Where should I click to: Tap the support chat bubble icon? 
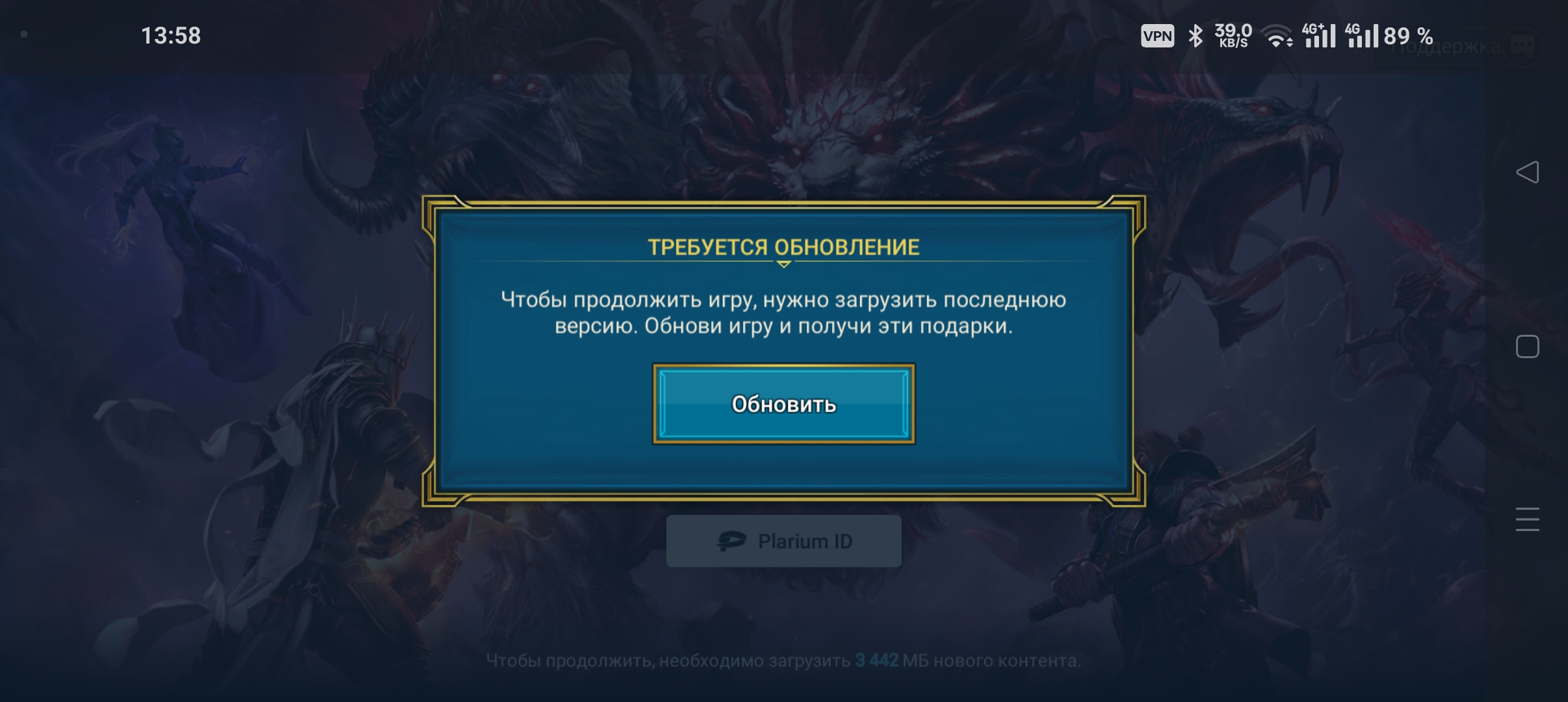tap(1522, 46)
